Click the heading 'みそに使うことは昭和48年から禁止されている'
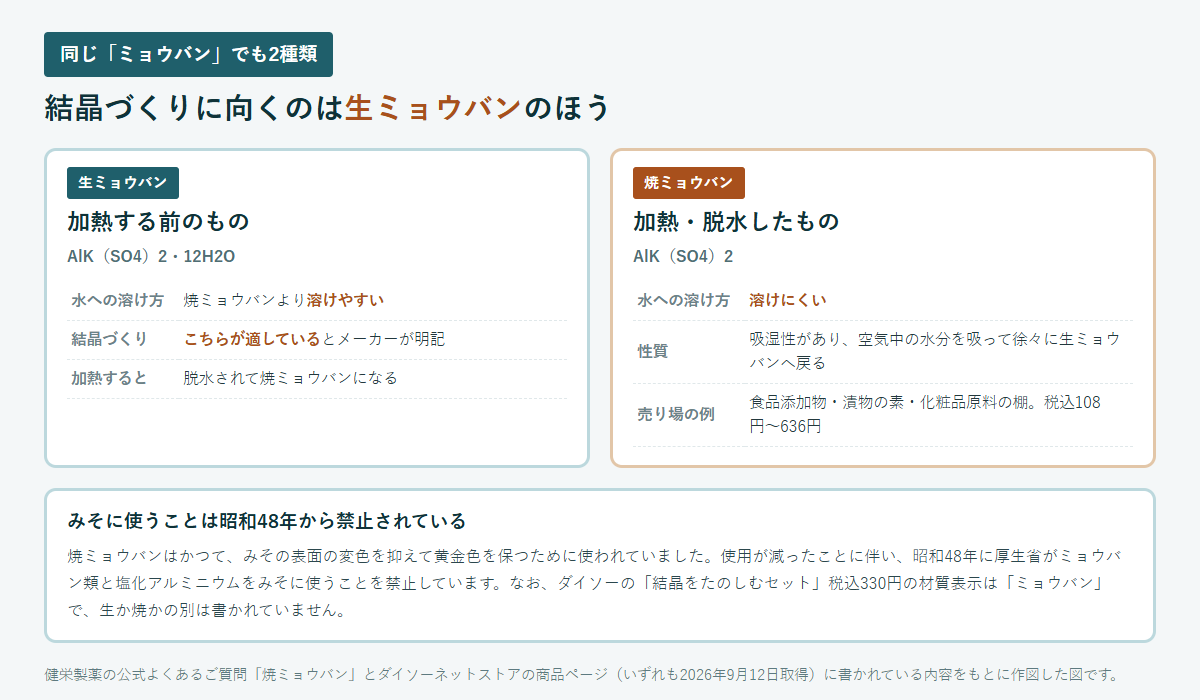Image resolution: width=1200 pixels, height=700 pixels. tap(267, 521)
